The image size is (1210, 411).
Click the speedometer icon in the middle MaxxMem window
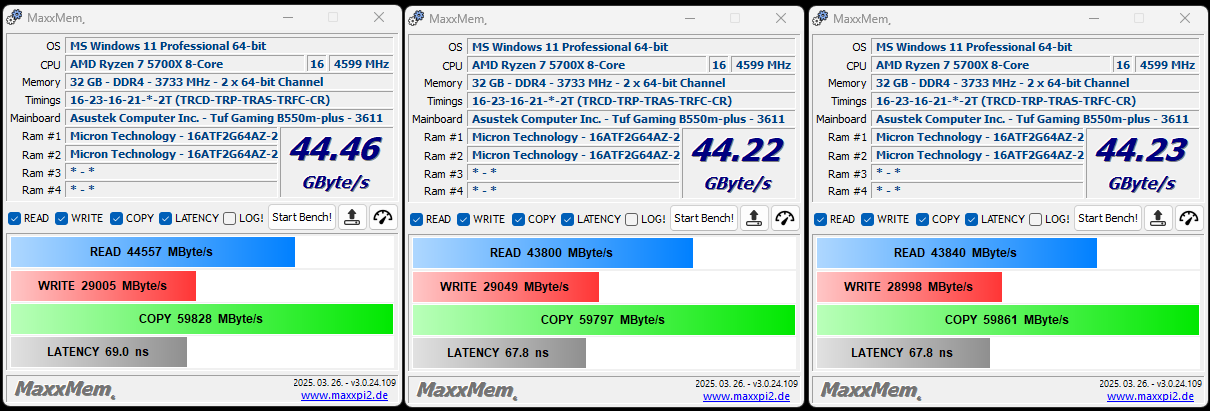point(787,218)
